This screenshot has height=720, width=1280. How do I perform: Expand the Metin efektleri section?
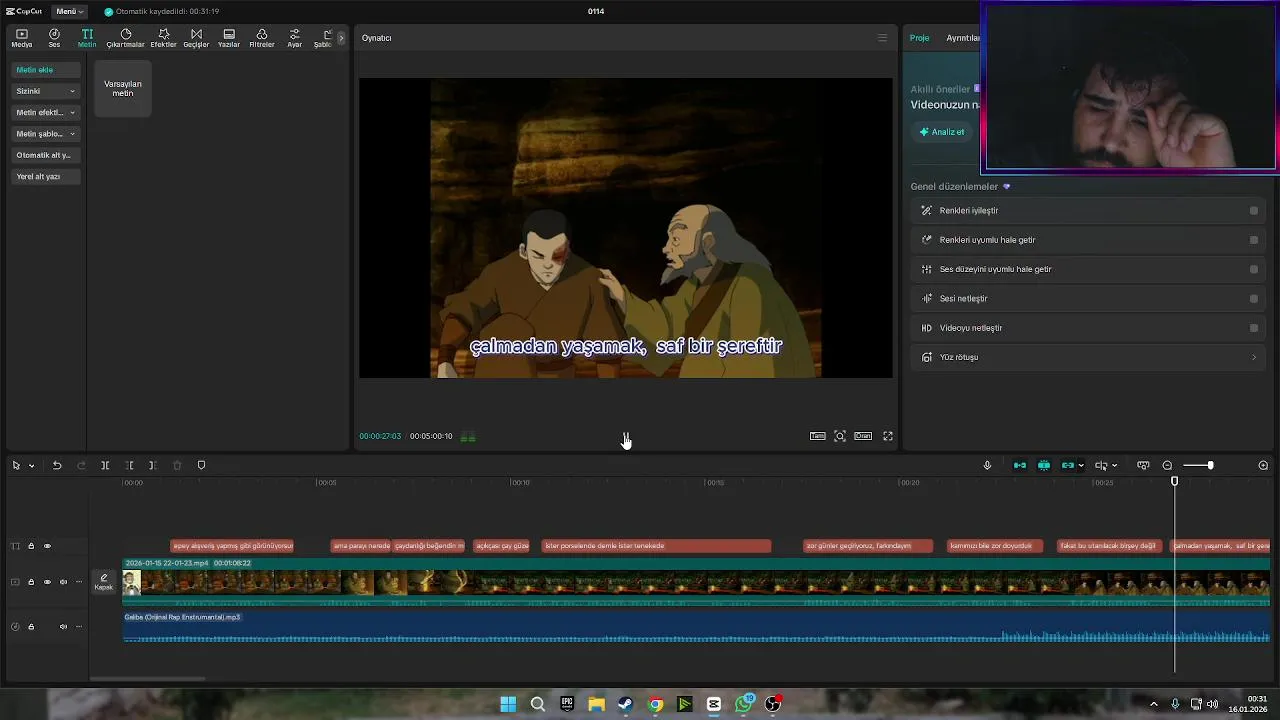(x=45, y=112)
